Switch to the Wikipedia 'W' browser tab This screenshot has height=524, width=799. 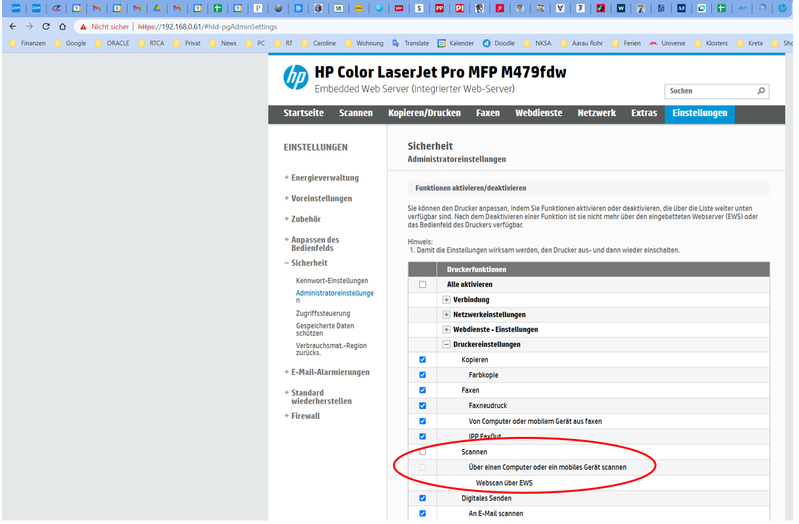click(x=621, y=8)
